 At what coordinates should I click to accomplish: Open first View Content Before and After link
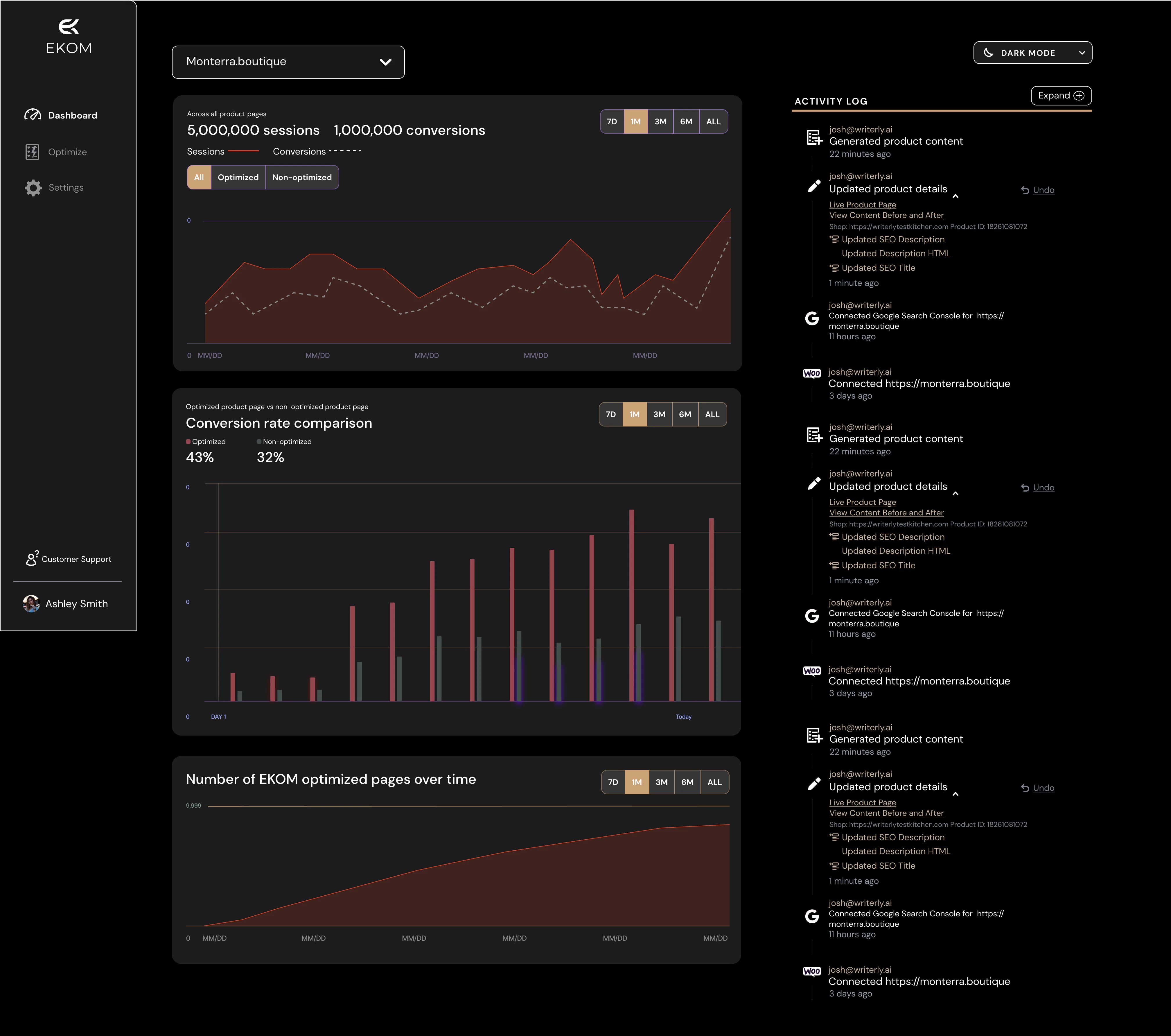click(x=886, y=215)
